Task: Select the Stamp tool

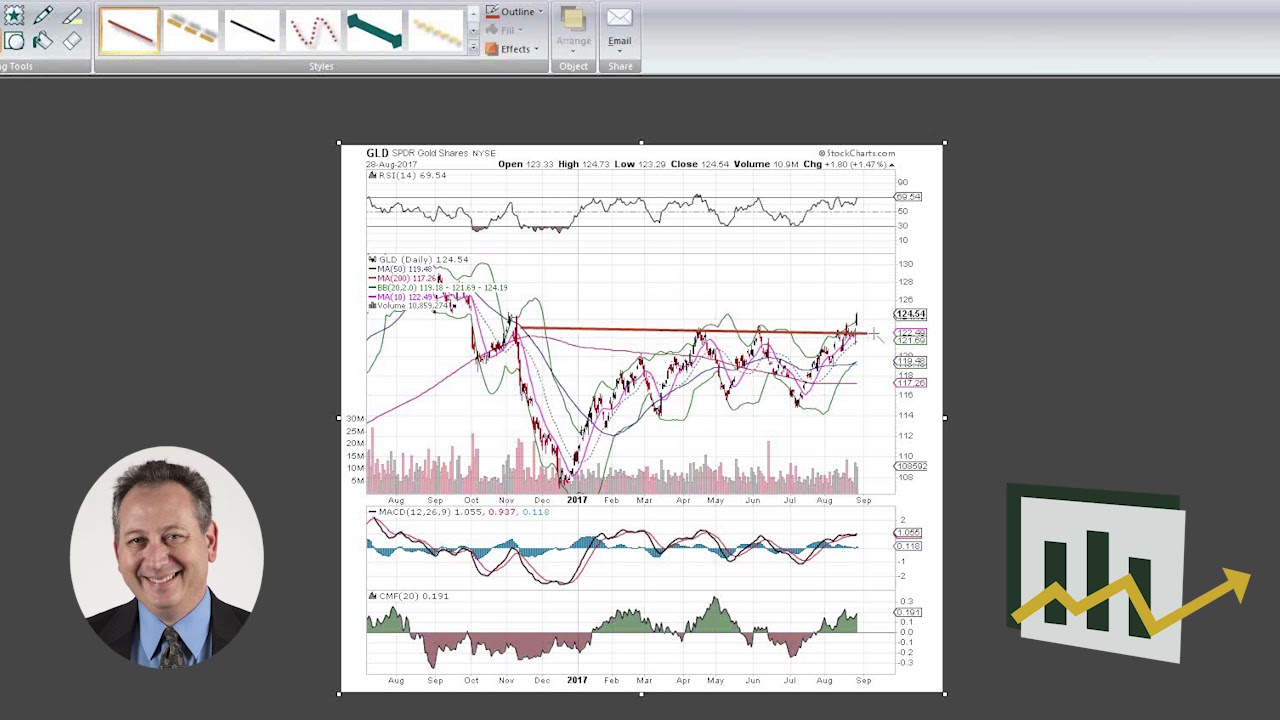Action: [x=14, y=15]
